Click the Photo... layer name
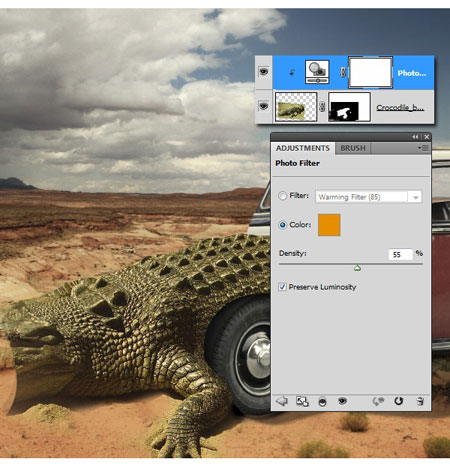This screenshot has width=450, height=468. pos(412,73)
